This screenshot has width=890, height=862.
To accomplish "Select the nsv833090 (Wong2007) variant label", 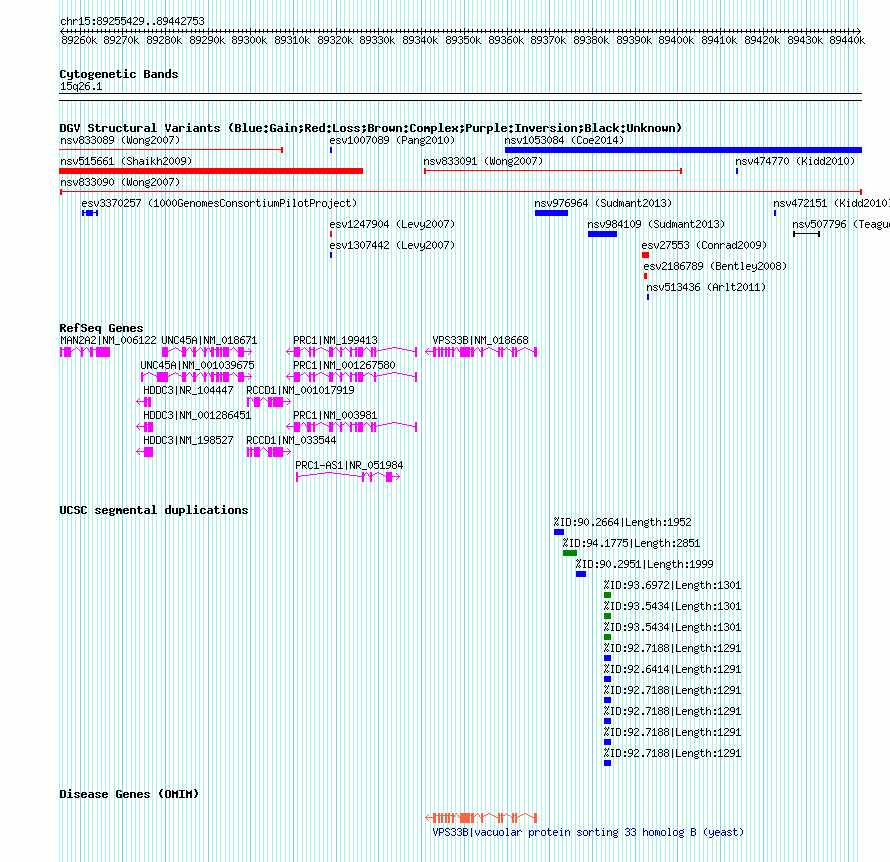I will point(120,182).
